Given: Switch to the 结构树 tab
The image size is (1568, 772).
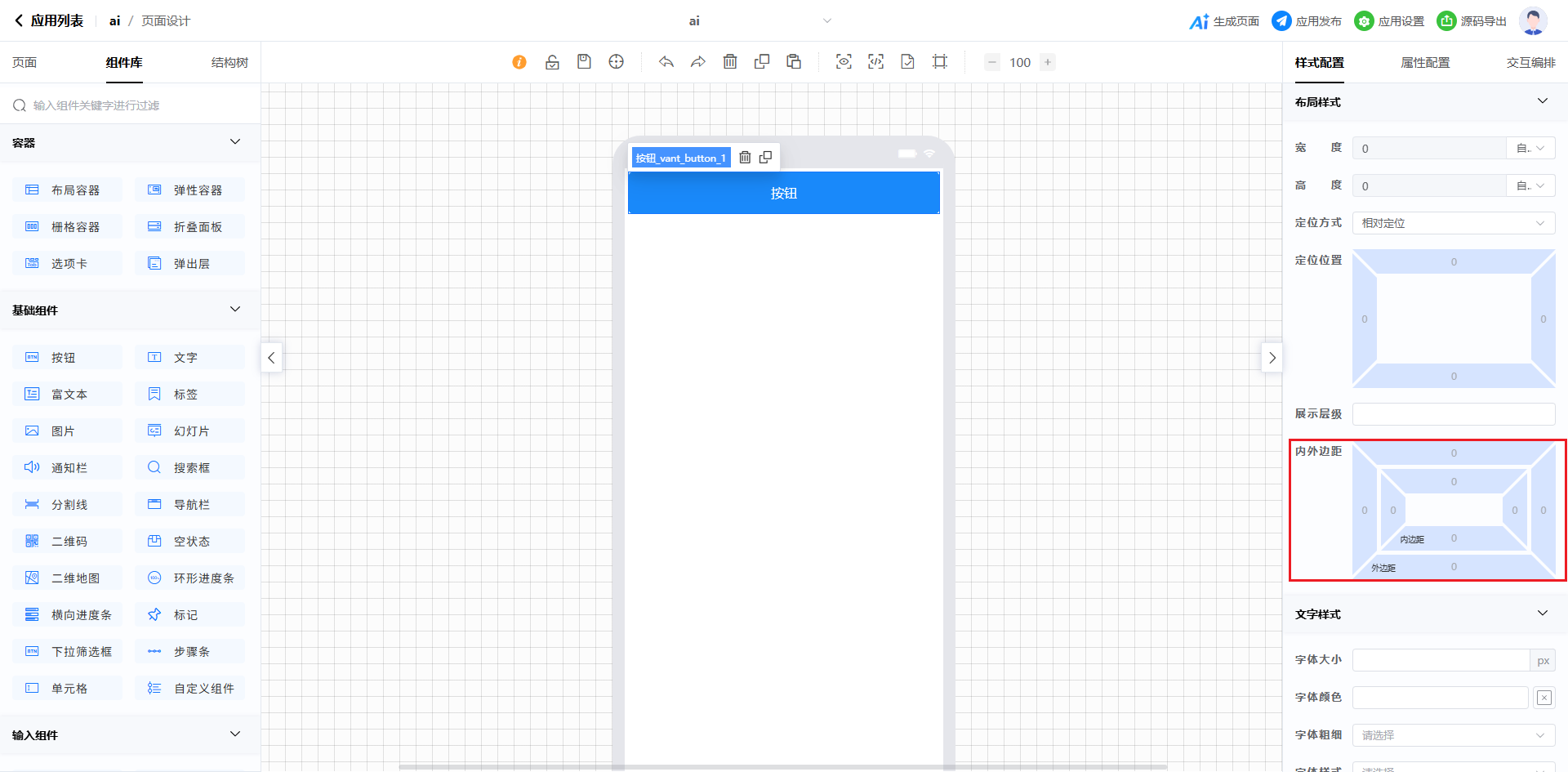Looking at the screenshot, I should (229, 63).
